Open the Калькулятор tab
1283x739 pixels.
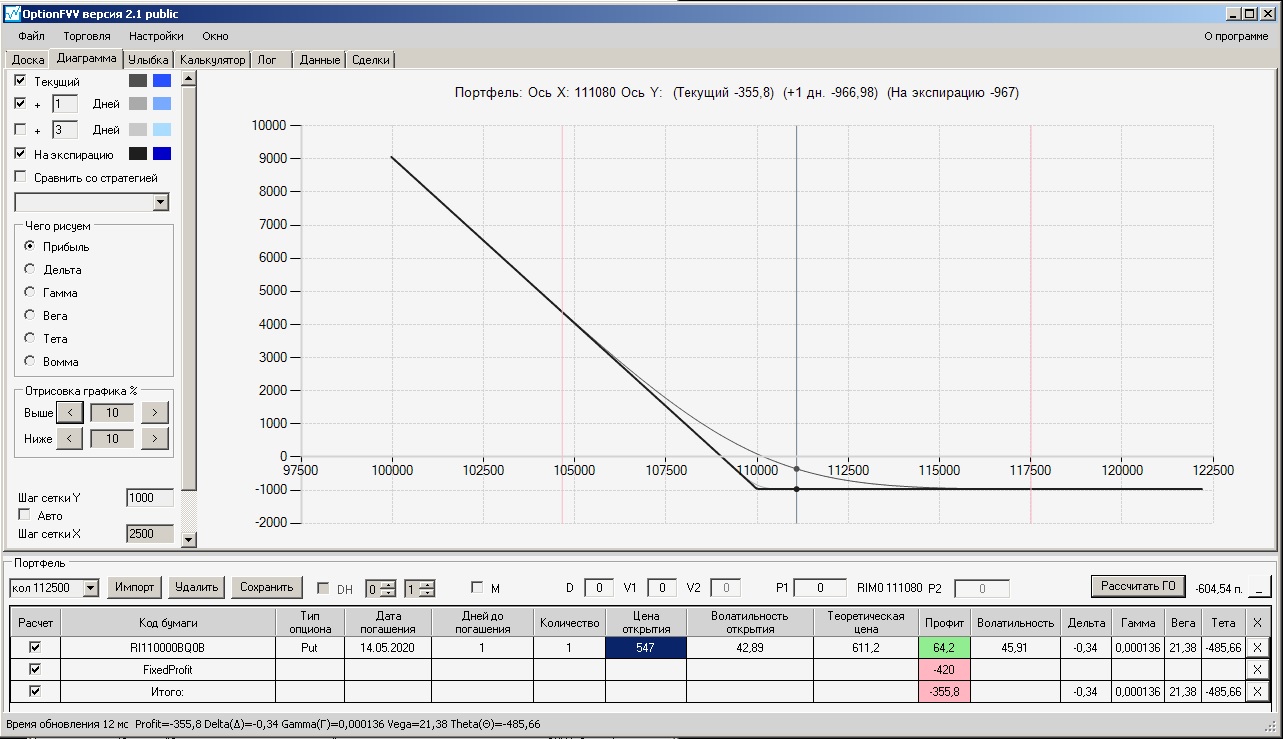tap(212, 60)
